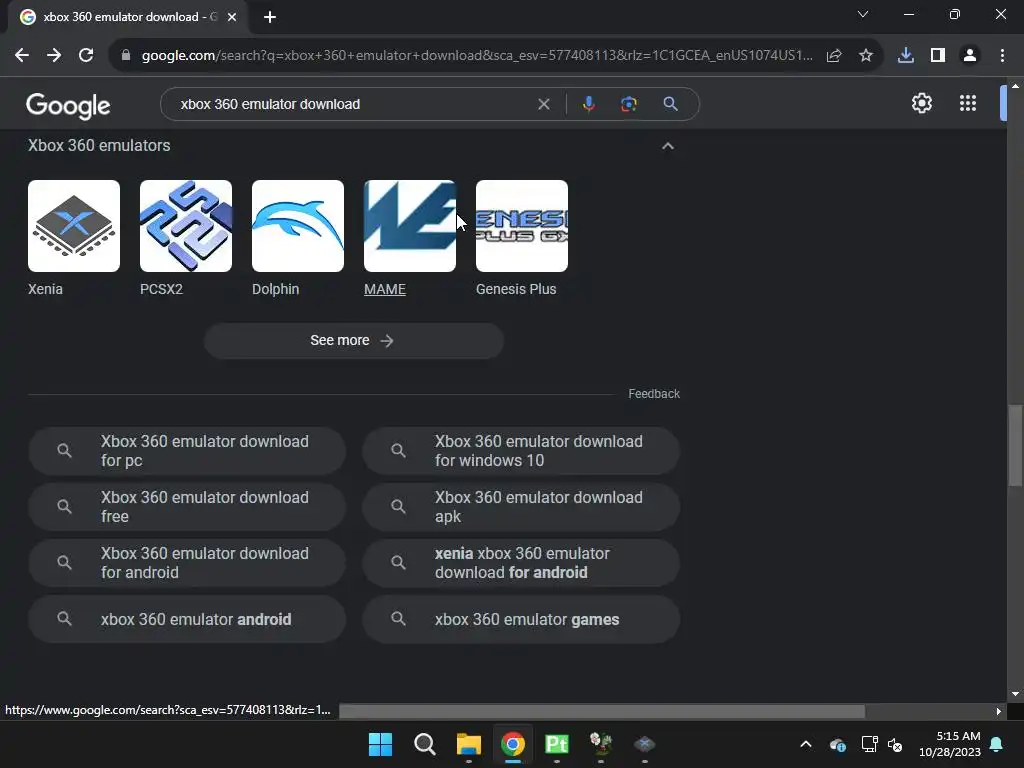Open notification bell in system tray
The height and width of the screenshot is (768, 1024).
(x=997, y=744)
